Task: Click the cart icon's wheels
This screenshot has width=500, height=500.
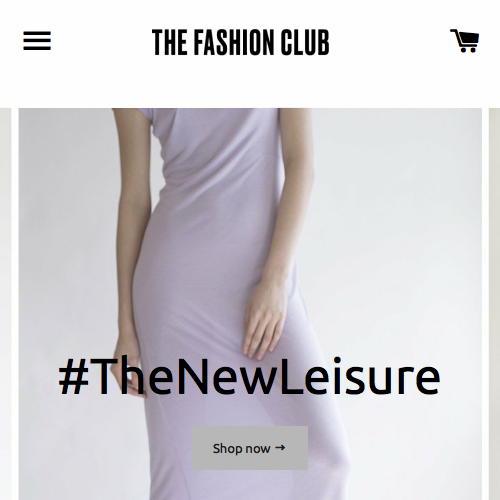Action: (x=468, y=50)
